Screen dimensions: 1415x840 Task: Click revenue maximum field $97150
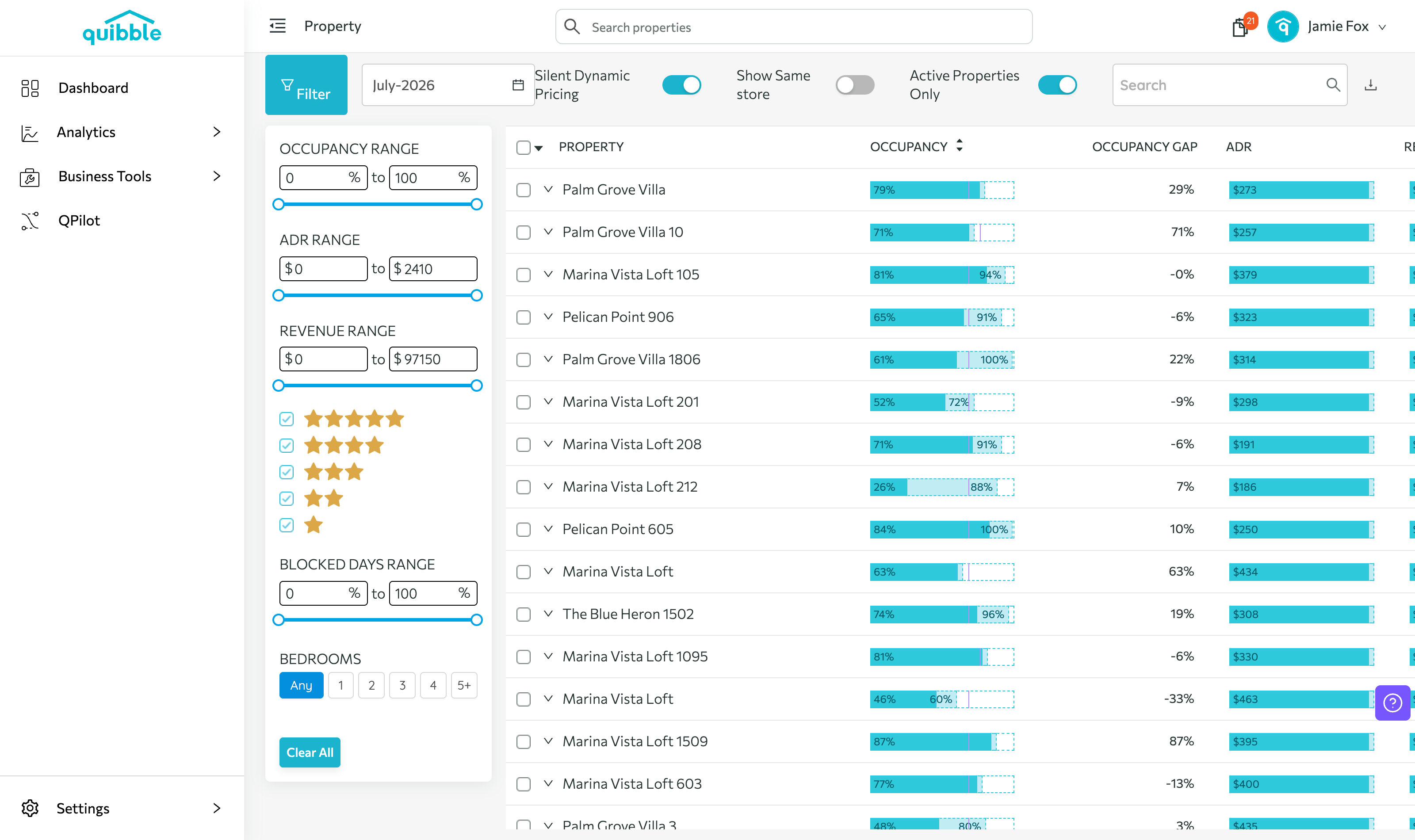433,359
